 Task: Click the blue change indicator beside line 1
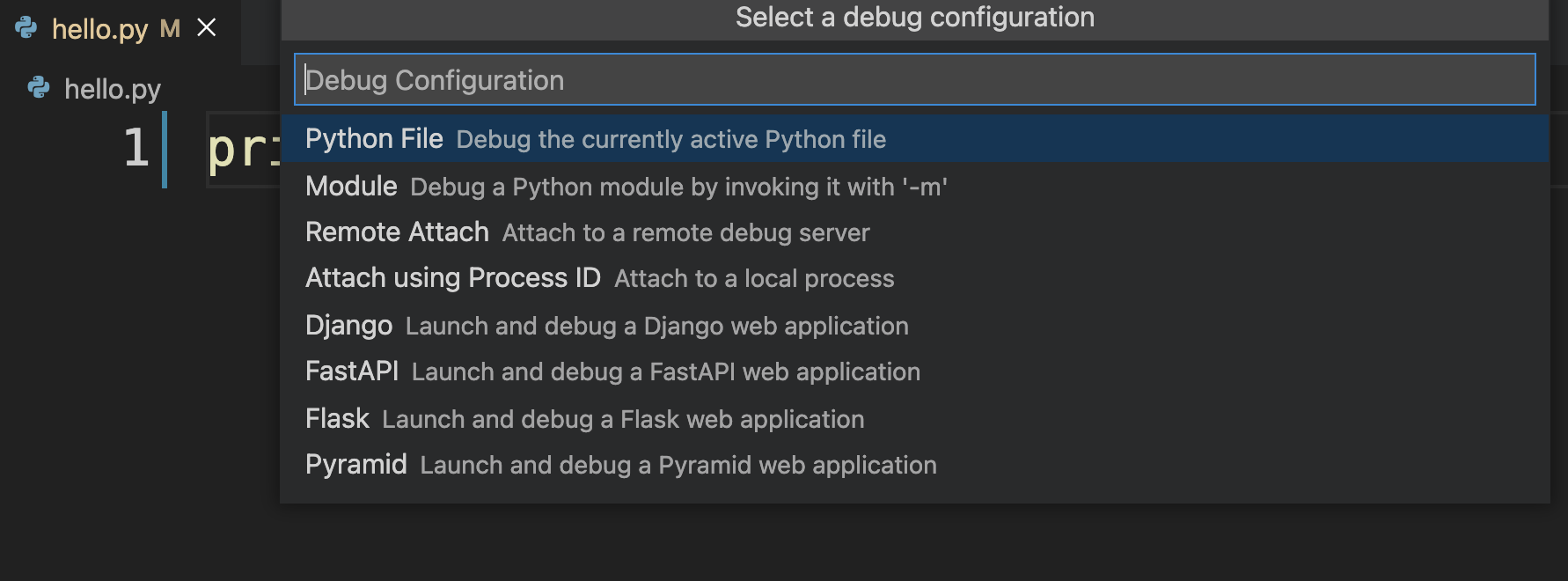[x=165, y=149]
